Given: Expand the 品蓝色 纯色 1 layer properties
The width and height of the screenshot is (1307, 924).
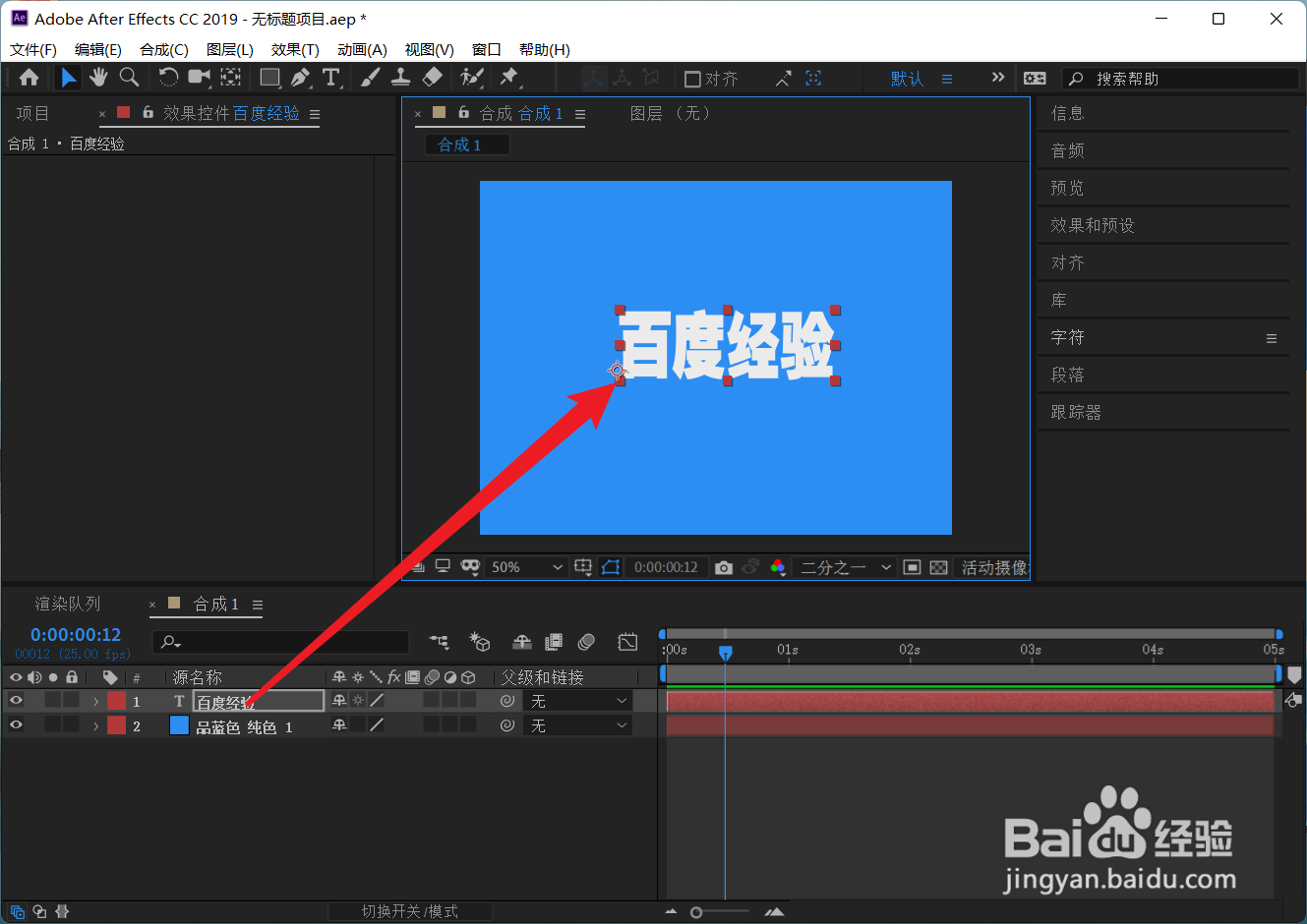Looking at the screenshot, I should [95, 726].
